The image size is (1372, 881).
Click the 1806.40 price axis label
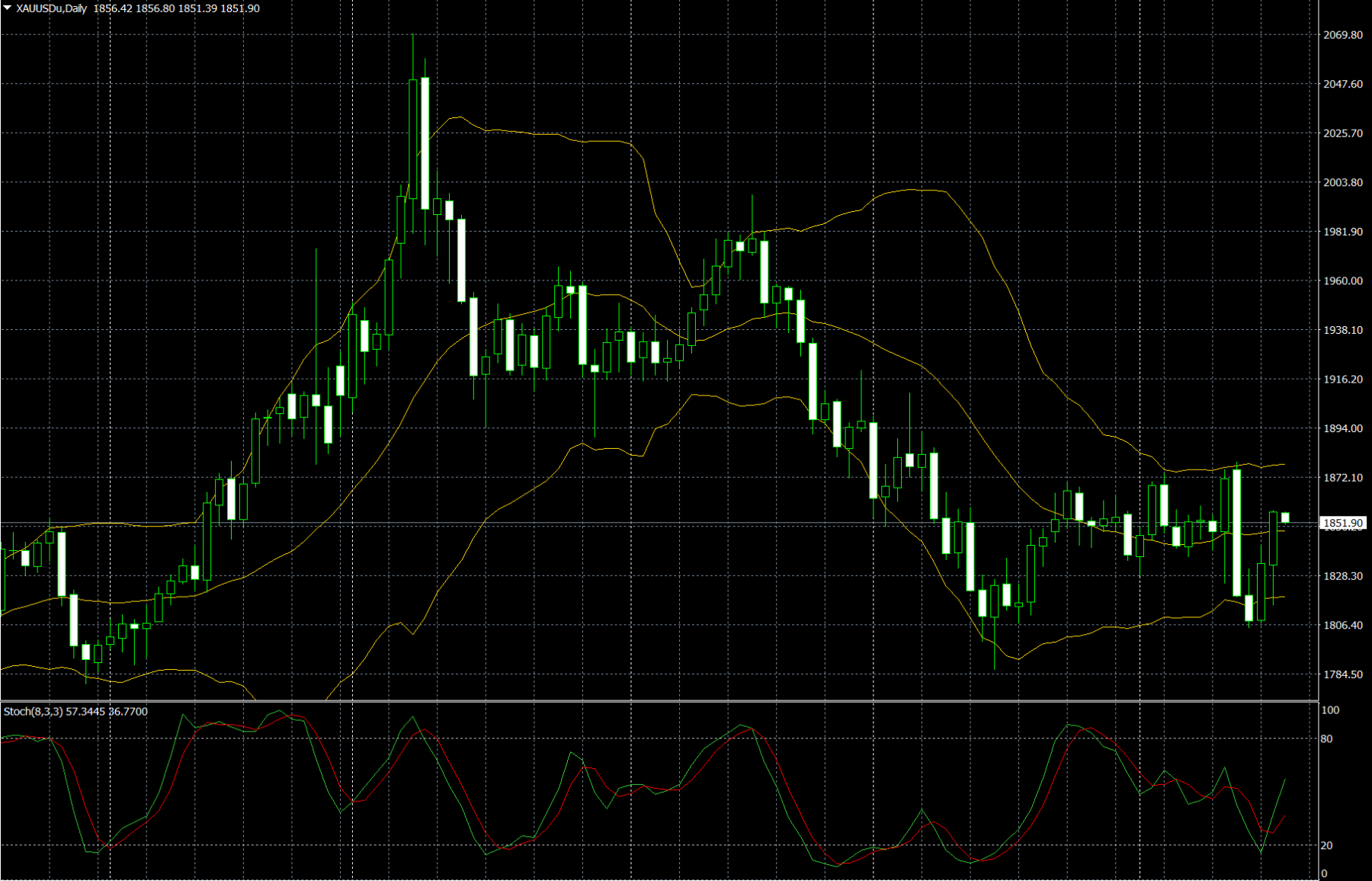click(1343, 625)
